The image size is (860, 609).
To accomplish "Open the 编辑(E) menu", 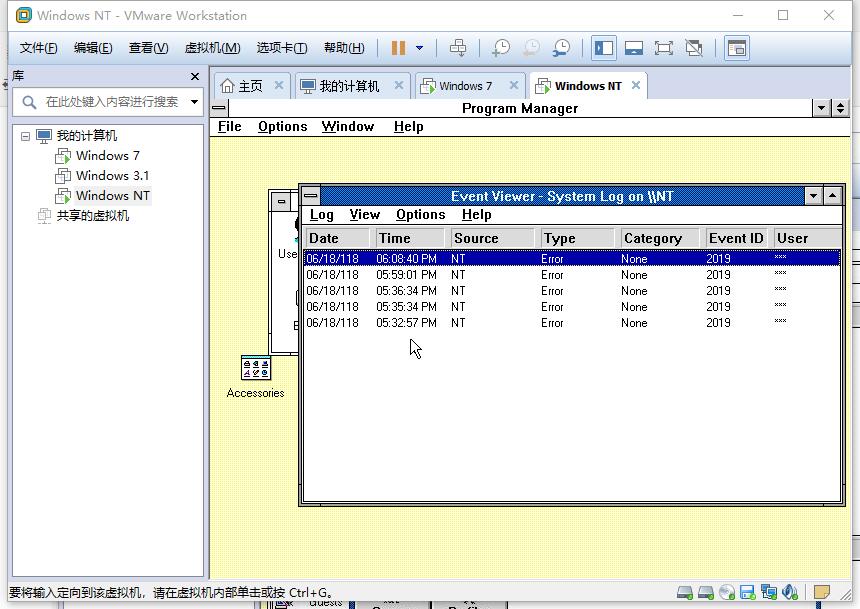I will coord(93,48).
